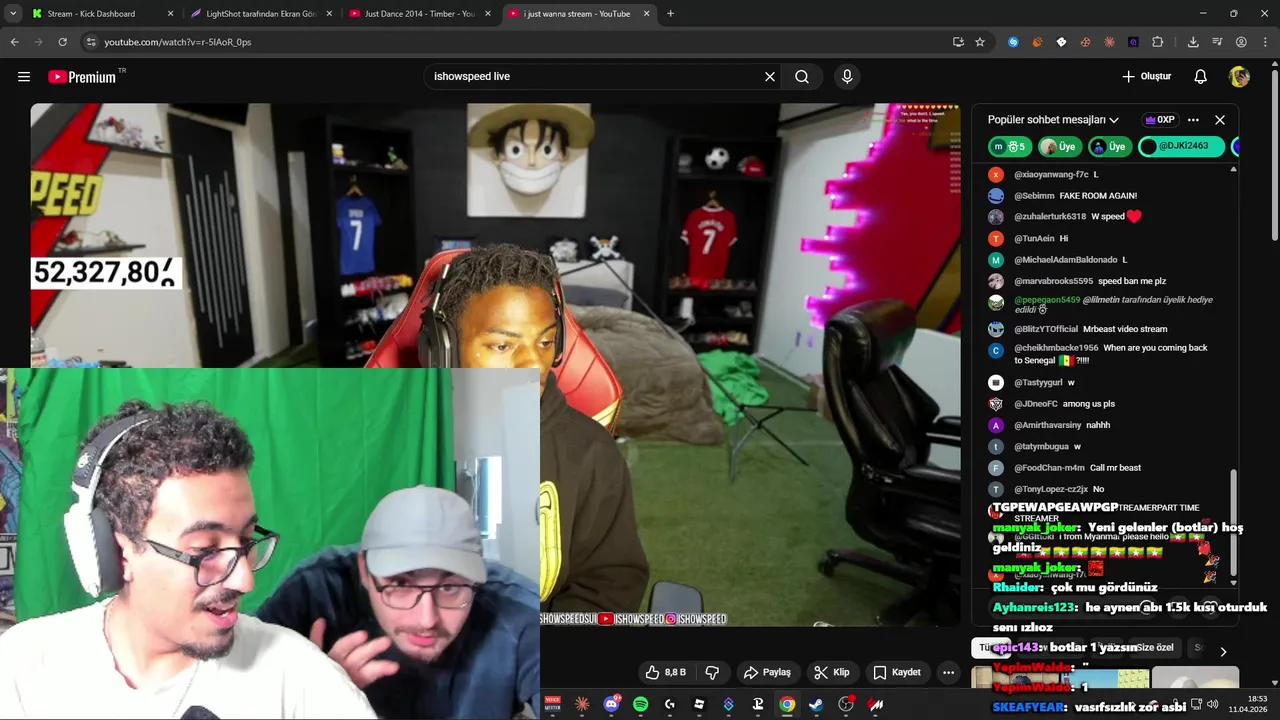Expand the Popüler sohbet mesajları dropdown
The height and width of the screenshot is (720, 1280).
coord(1053,120)
